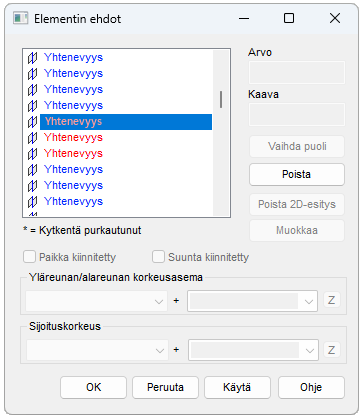Select the highlighted Yhtenevyys row in the list
The height and width of the screenshot is (419, 364).
click(126, 122)
